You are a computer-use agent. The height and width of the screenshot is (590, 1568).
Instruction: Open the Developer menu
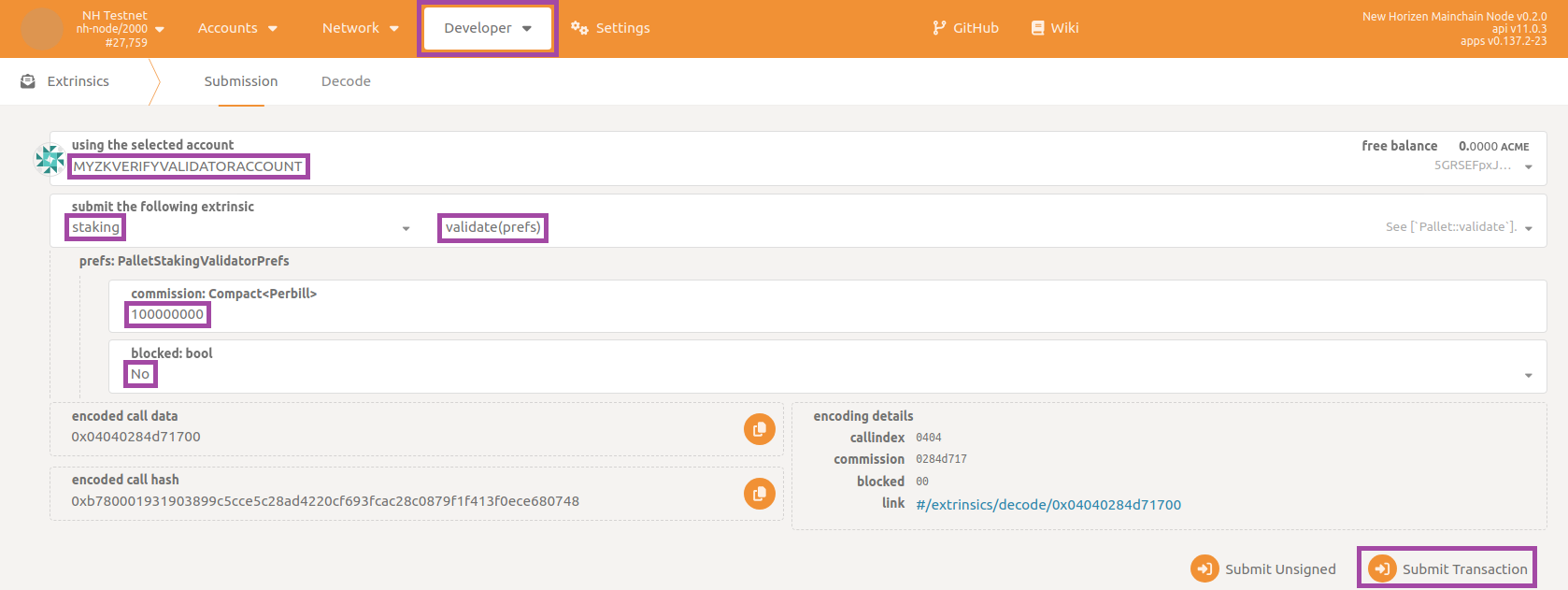point(487,28)
